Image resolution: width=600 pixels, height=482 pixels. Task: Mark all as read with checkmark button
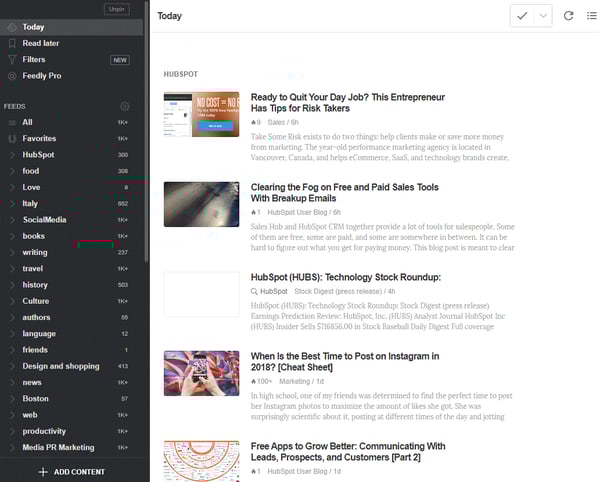[x=521, y=16]
